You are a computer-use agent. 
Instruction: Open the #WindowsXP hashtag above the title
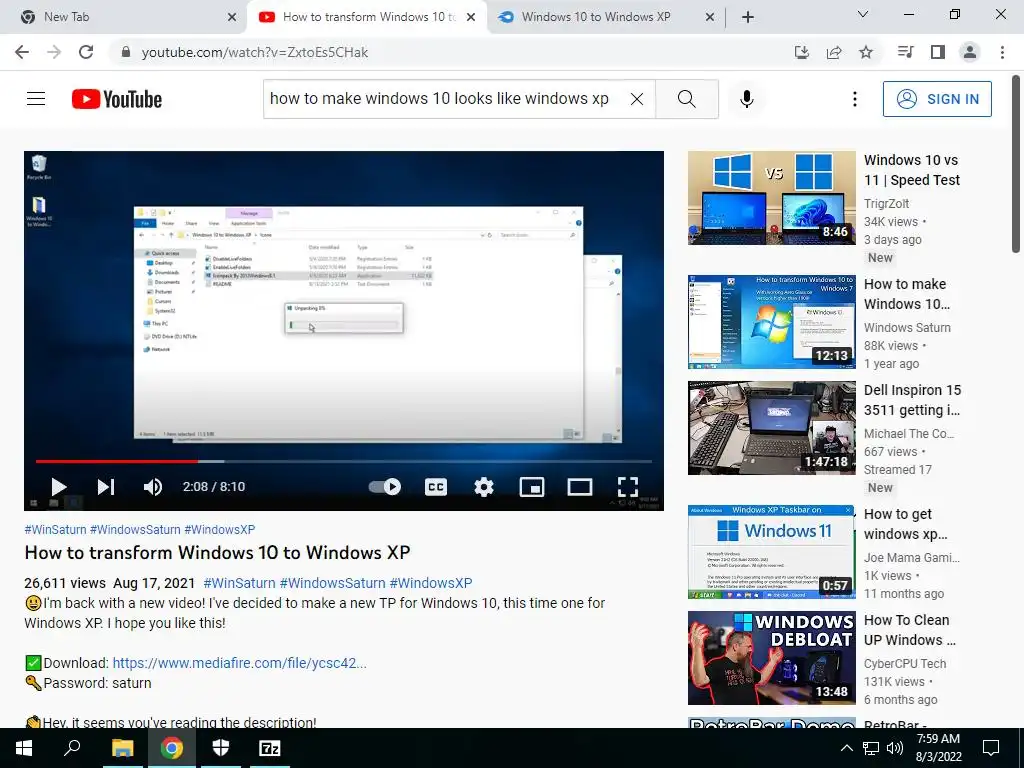point(219,530)
